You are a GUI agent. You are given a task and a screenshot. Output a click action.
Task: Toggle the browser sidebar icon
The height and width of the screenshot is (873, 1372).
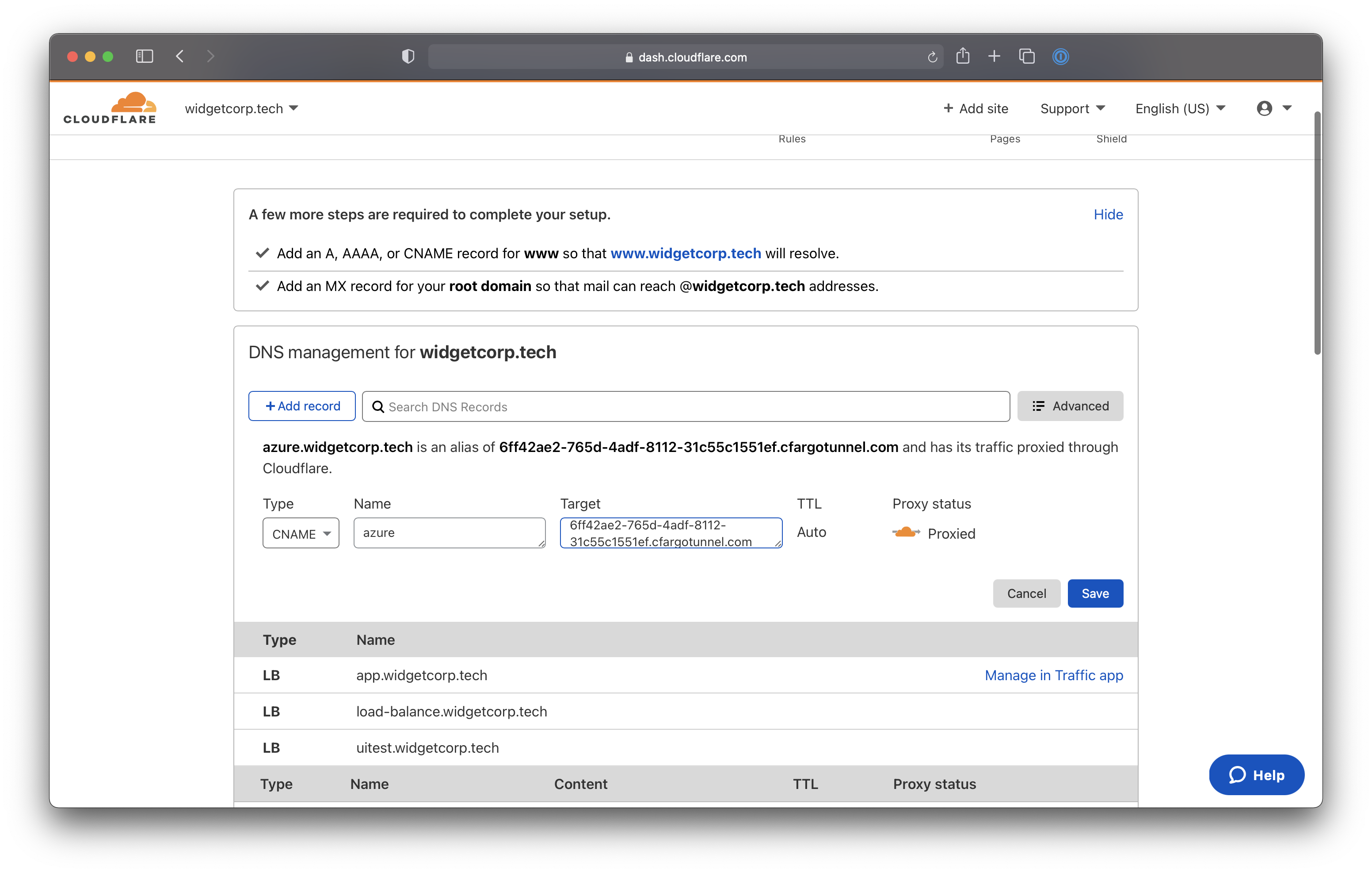click(x=144, y=57)
